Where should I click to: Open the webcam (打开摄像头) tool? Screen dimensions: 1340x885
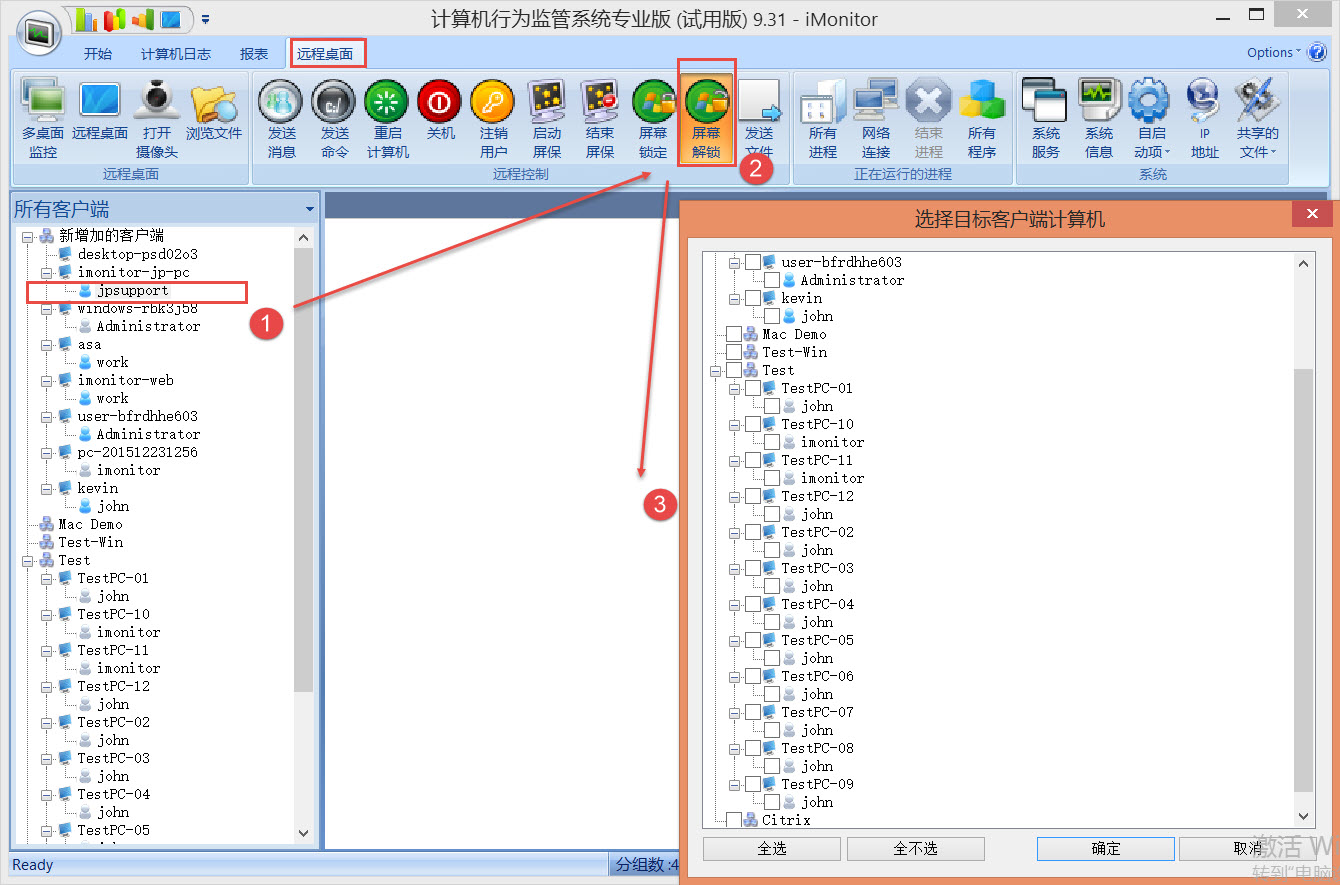[x=157, y=120]
